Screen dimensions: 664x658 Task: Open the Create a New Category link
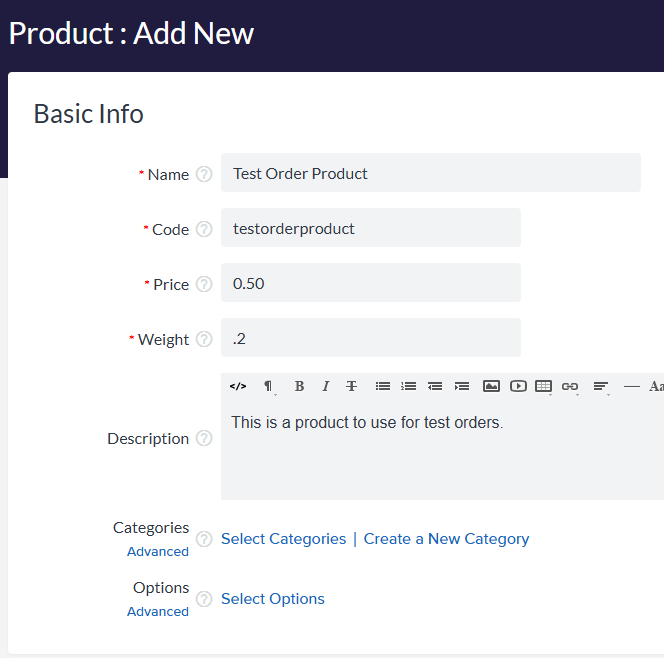click(x=446, y=539)
